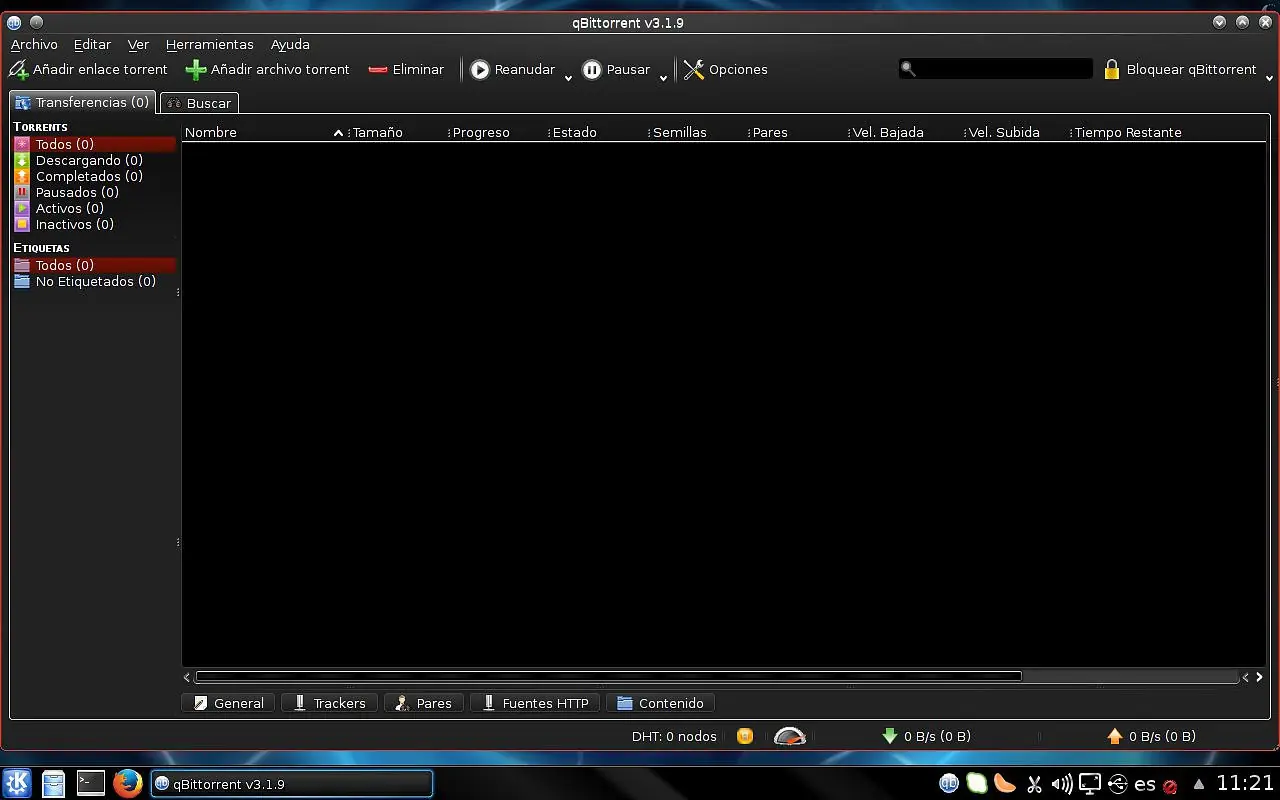The width and height of the screenshot is (1280, 800).
Task: Open Opciones from the toolbar
Action: [x=726, y=70]
